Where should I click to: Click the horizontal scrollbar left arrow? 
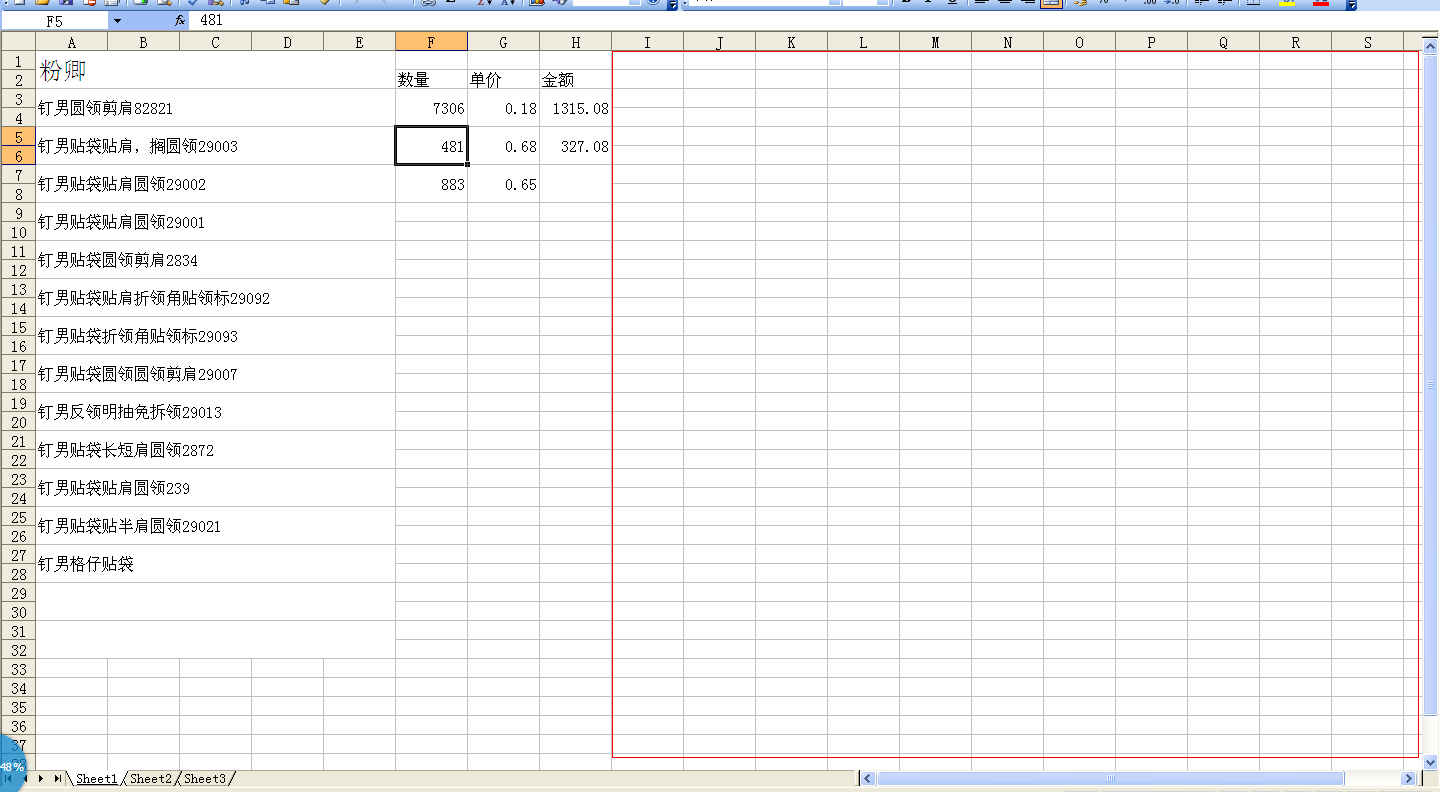(x=867, y=778)
